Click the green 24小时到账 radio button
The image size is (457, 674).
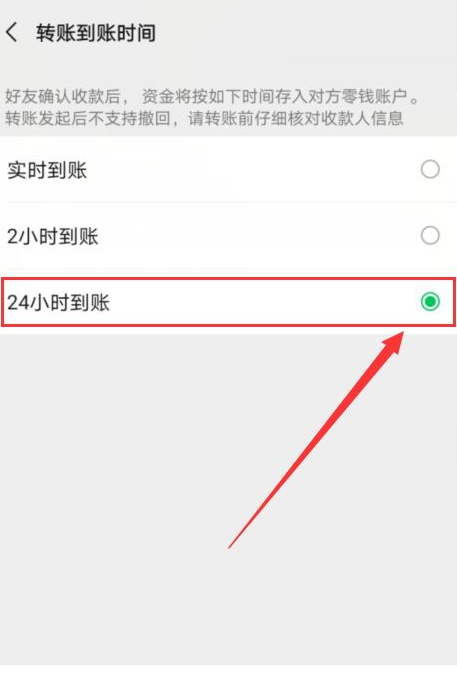430,302
